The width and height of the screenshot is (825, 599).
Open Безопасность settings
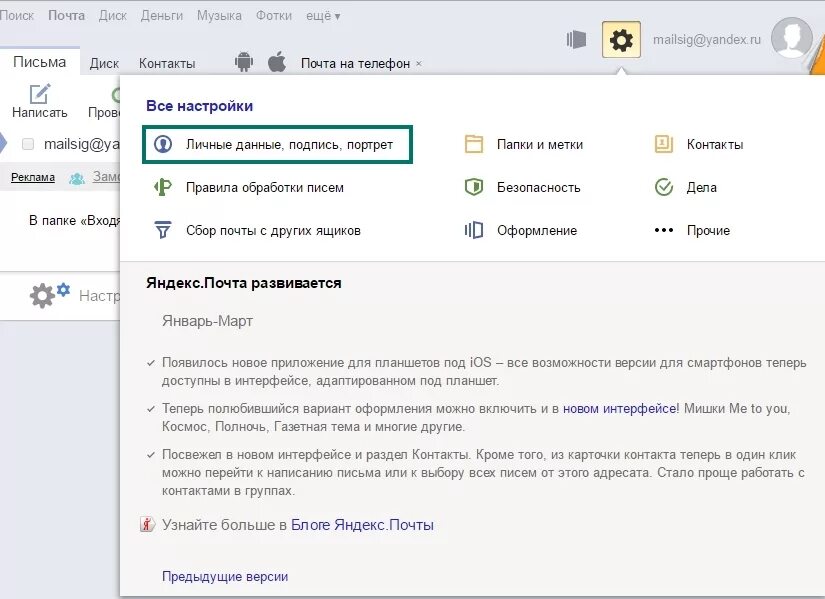click(538, 187)
